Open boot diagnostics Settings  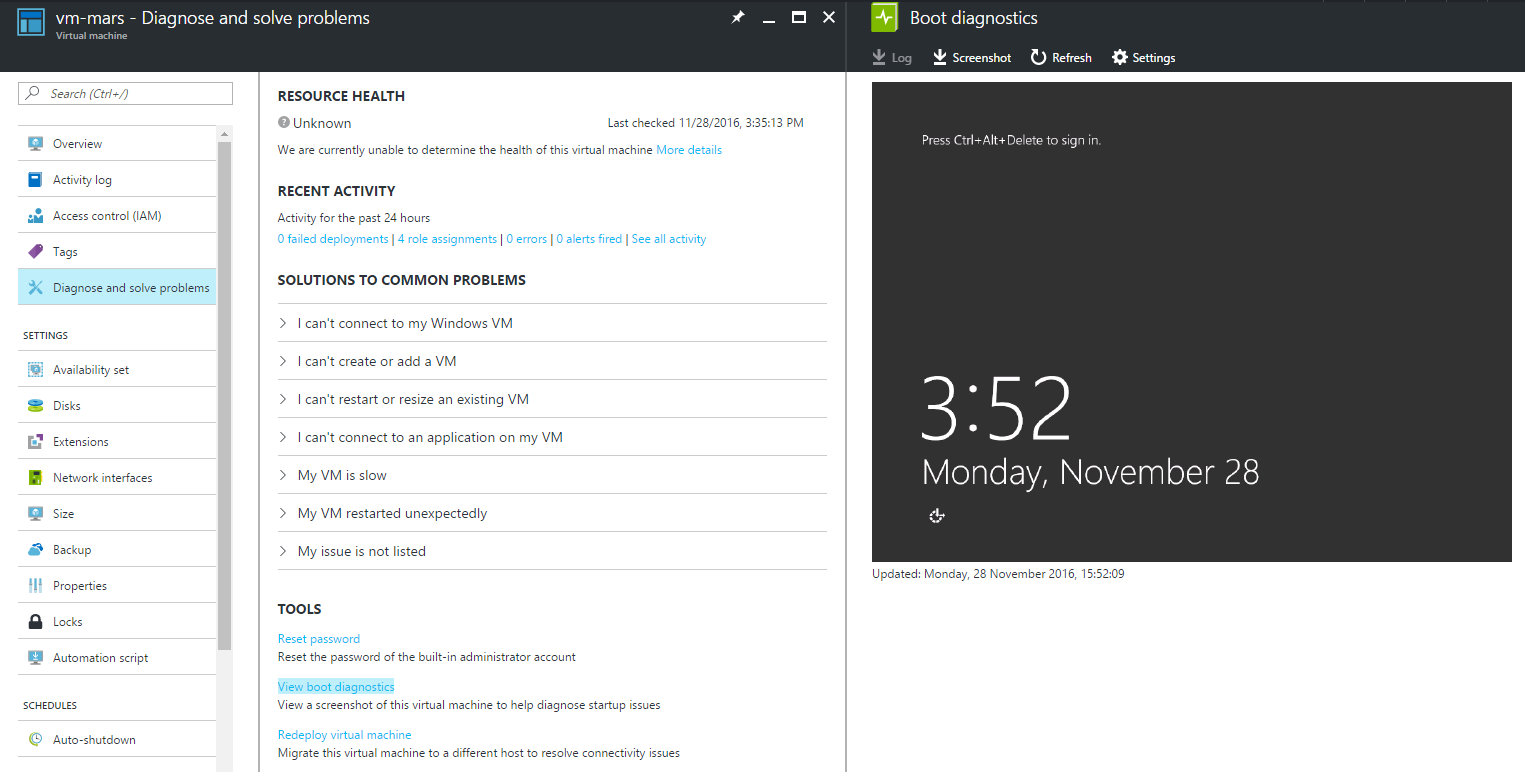tap(1144, 57)
